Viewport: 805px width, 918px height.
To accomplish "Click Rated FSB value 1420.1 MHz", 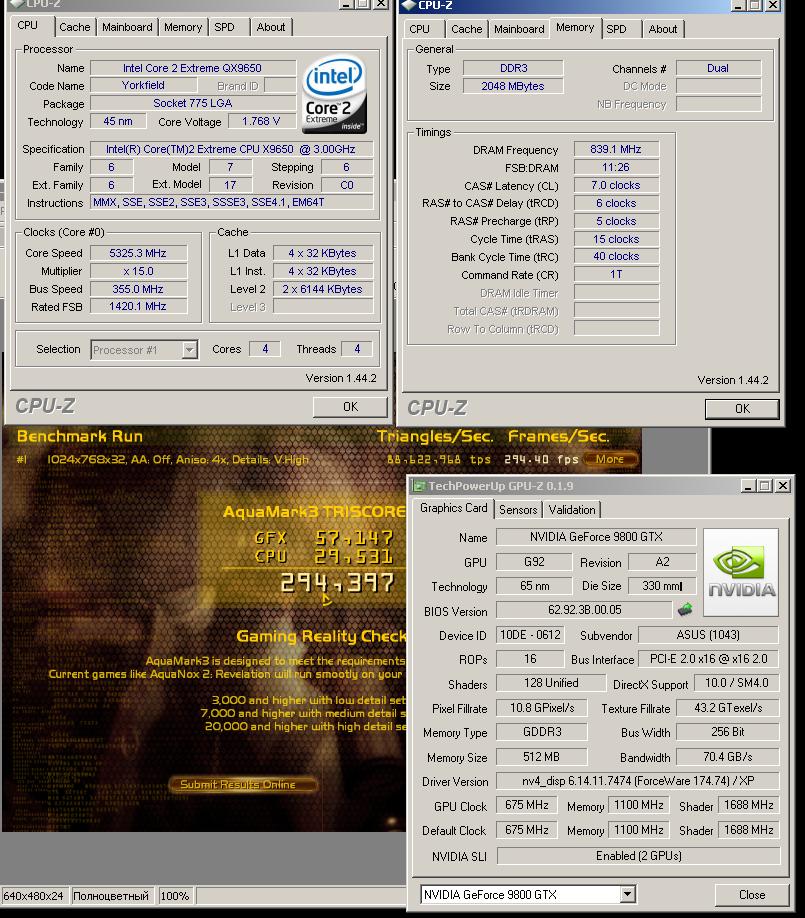I will [138, 306].
